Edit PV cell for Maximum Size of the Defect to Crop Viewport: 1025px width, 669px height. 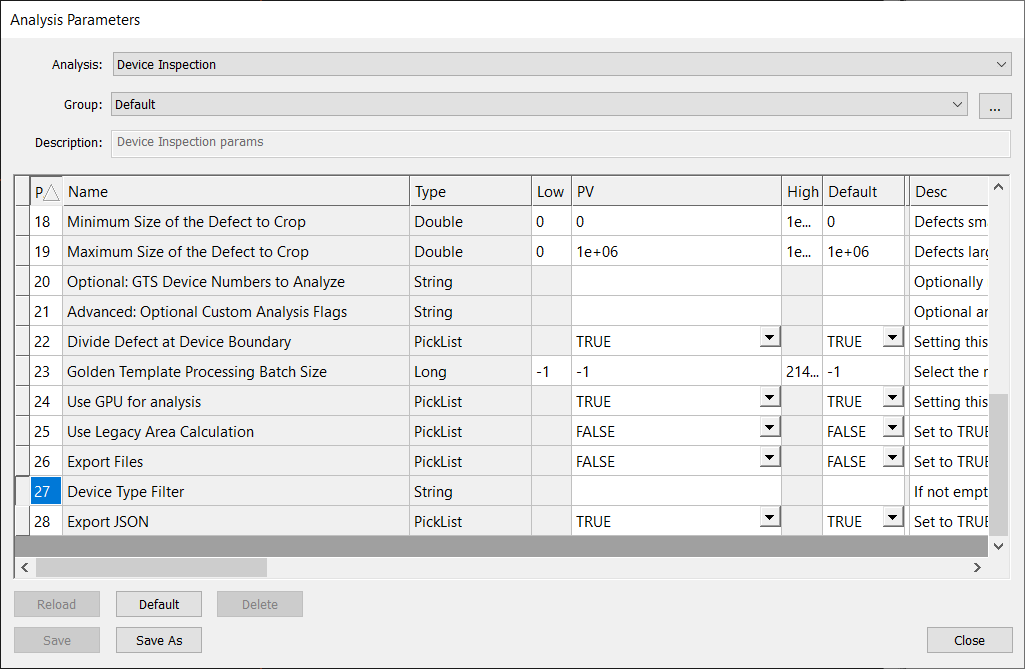point(675,252)
